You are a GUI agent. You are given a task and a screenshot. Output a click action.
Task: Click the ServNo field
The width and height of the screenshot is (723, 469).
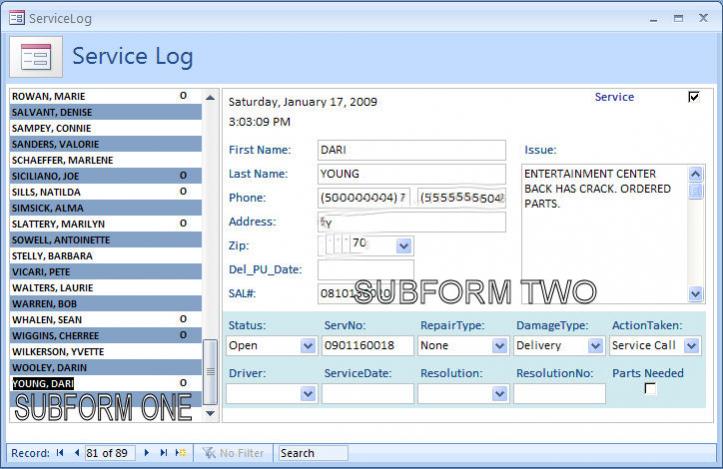point(367,345)
